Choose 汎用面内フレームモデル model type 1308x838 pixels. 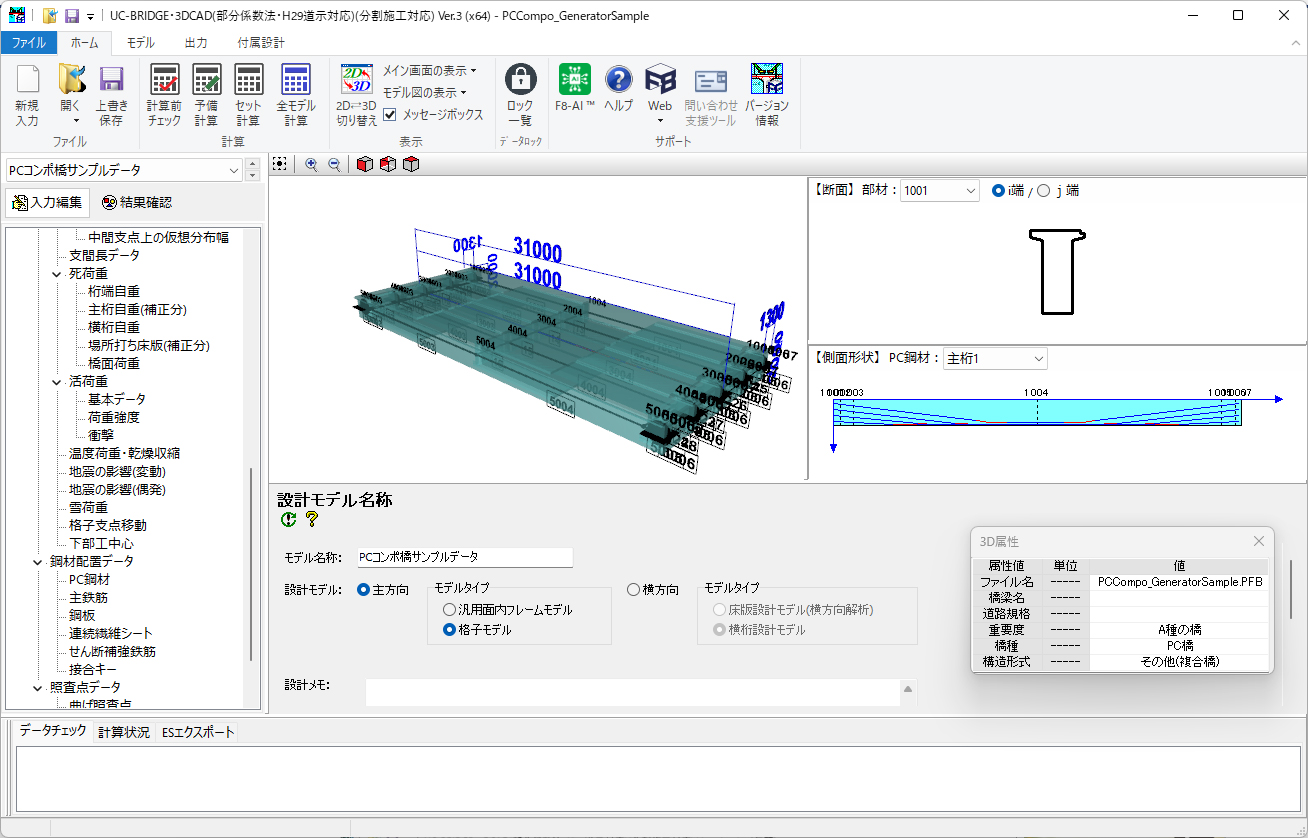(x=450, y=610)
